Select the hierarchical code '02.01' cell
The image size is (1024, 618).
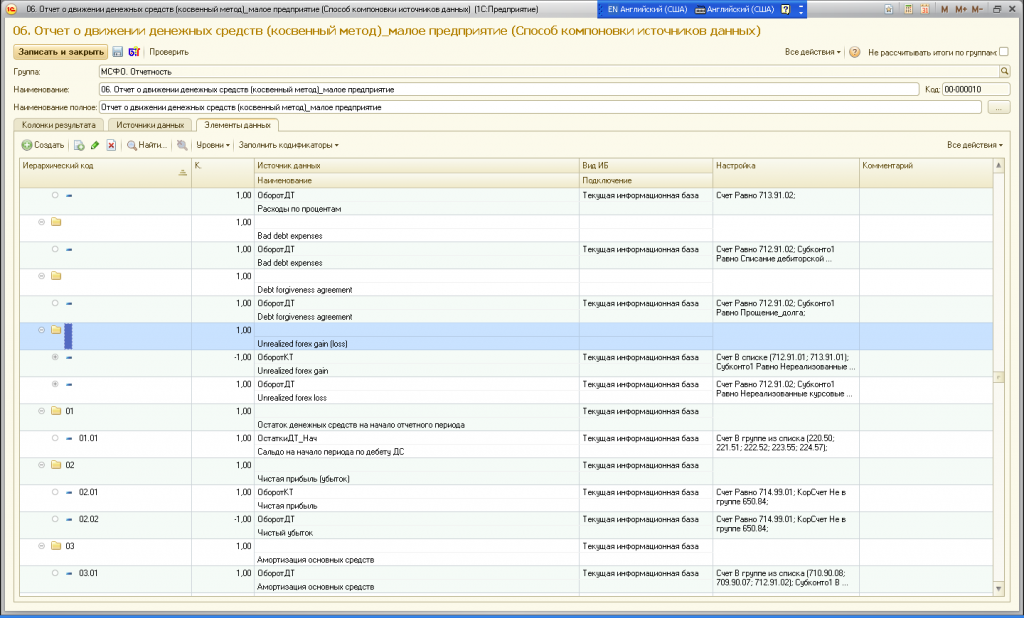pyautogui.click(x=88, y=492)
